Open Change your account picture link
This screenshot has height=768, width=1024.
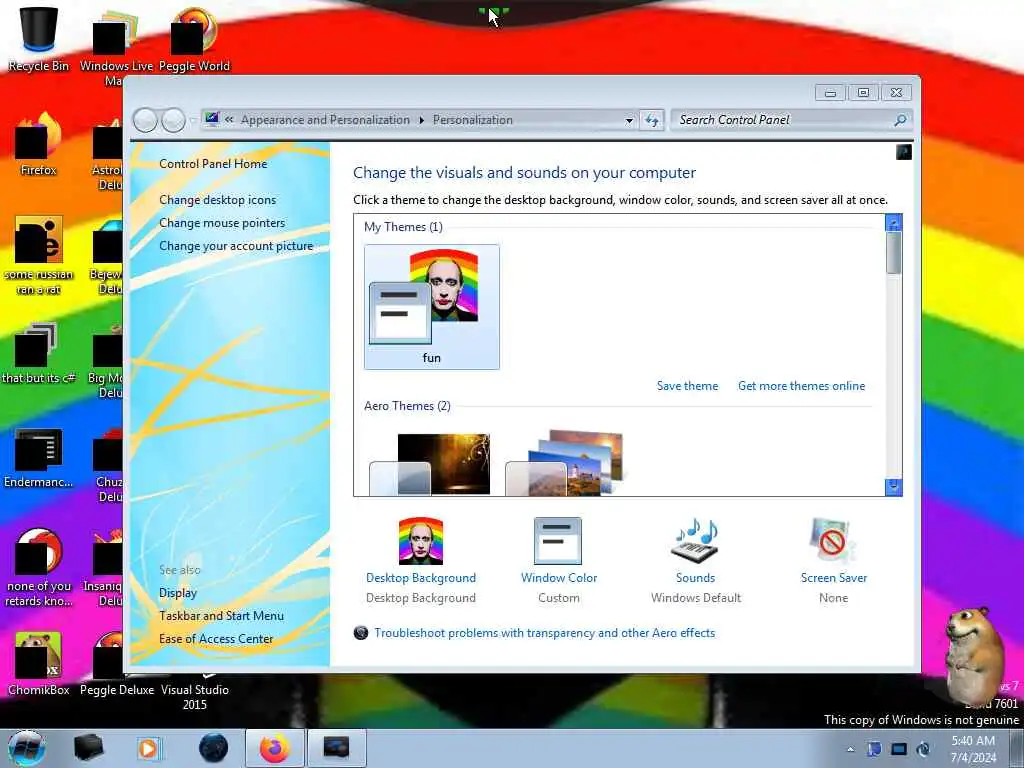[x=236, y=246]
